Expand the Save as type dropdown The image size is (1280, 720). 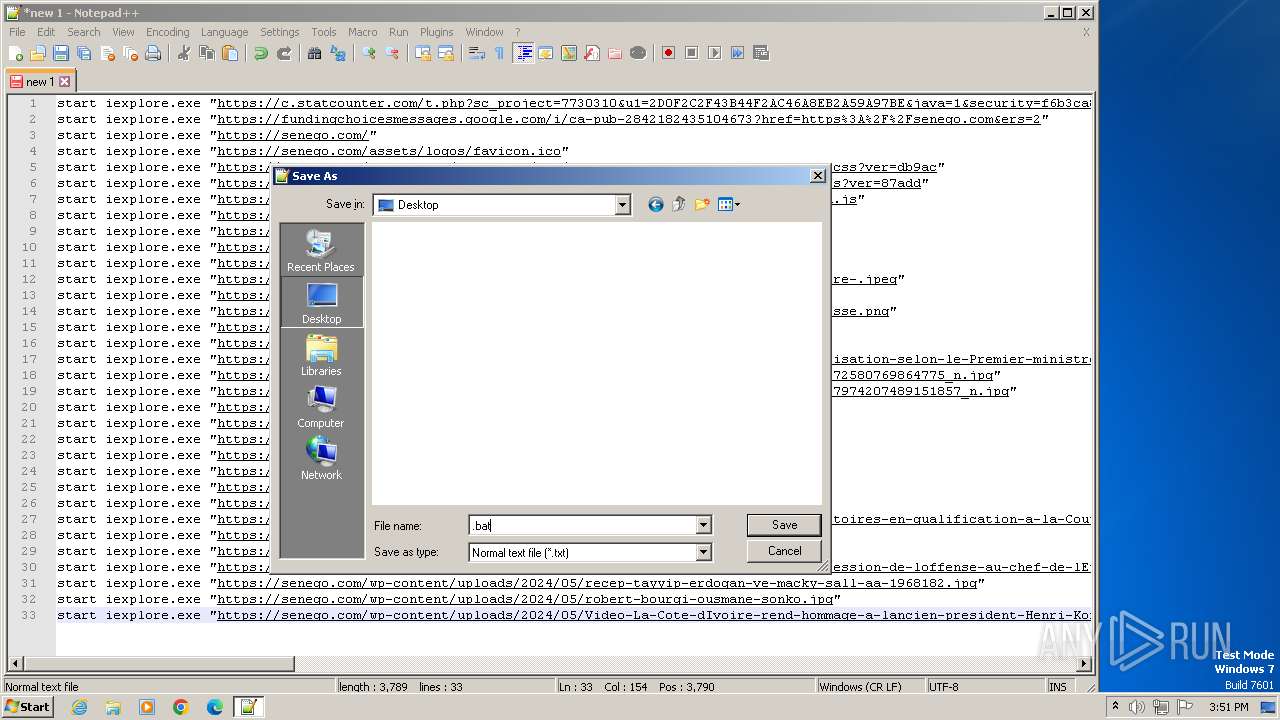click(703, 552)
